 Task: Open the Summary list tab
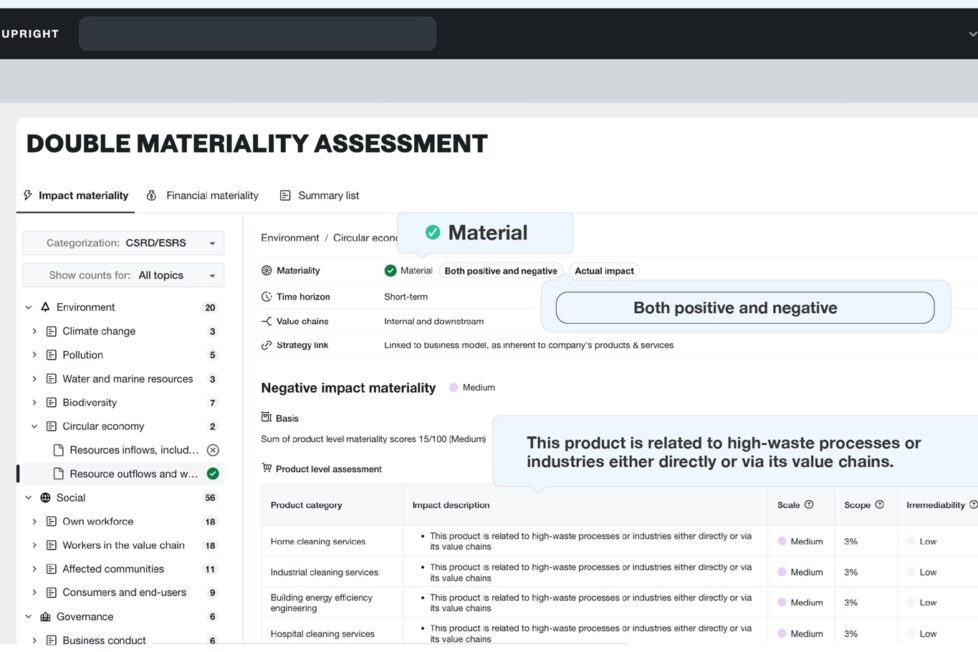pos(319,196)
